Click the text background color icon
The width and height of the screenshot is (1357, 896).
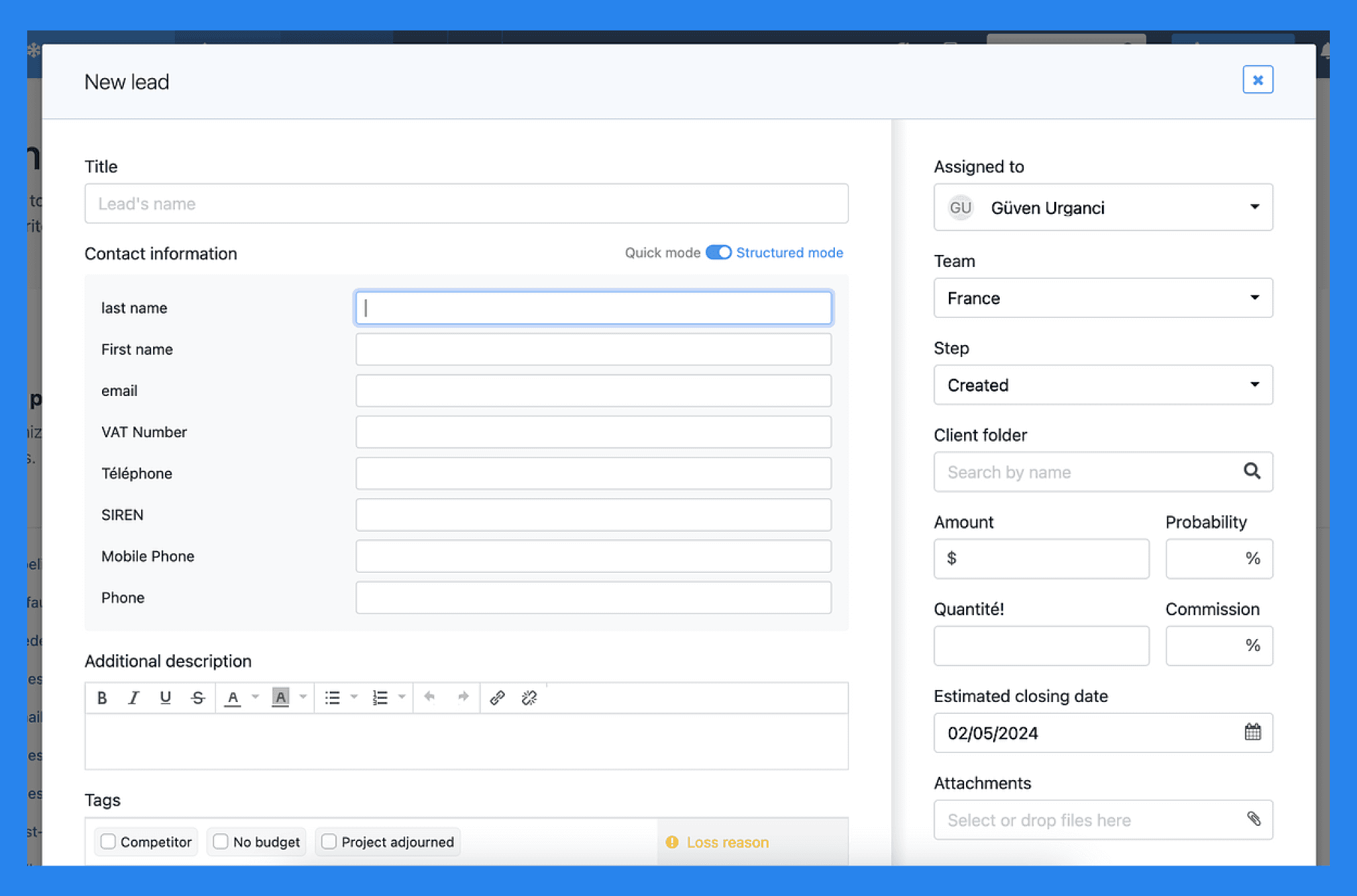280,697
